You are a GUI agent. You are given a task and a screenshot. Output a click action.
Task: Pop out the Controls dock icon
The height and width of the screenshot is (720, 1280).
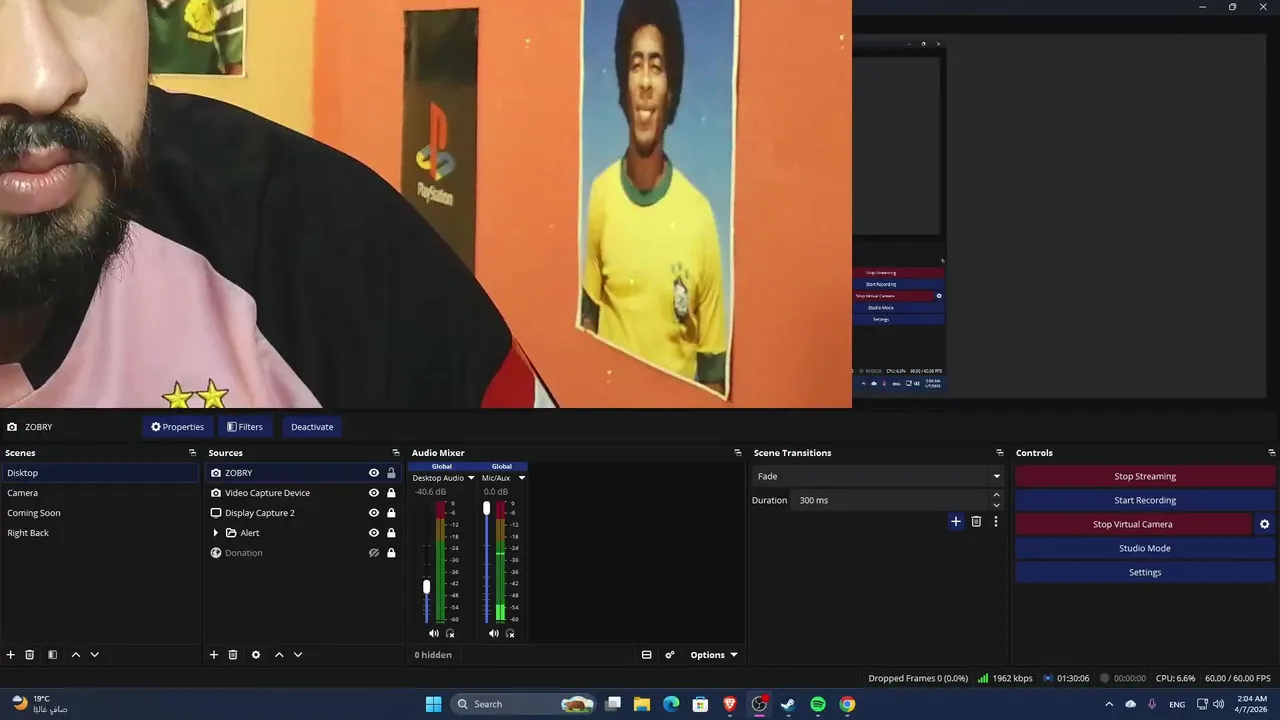1272,453
